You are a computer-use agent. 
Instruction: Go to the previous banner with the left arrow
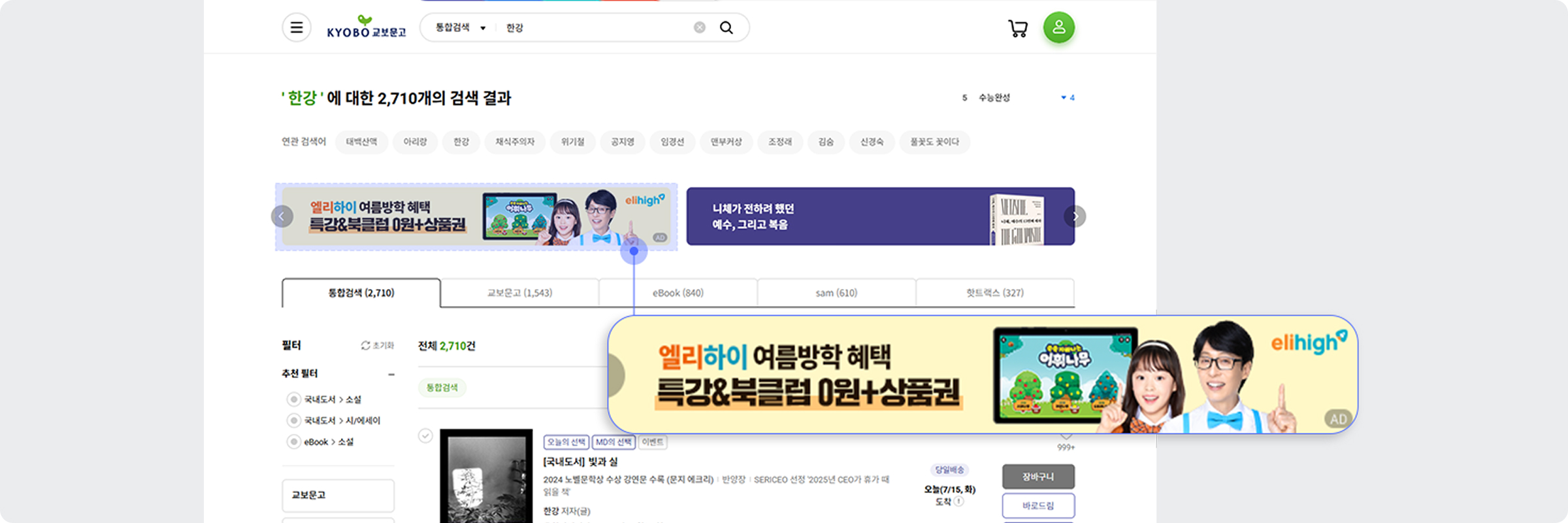click(282, 216)
